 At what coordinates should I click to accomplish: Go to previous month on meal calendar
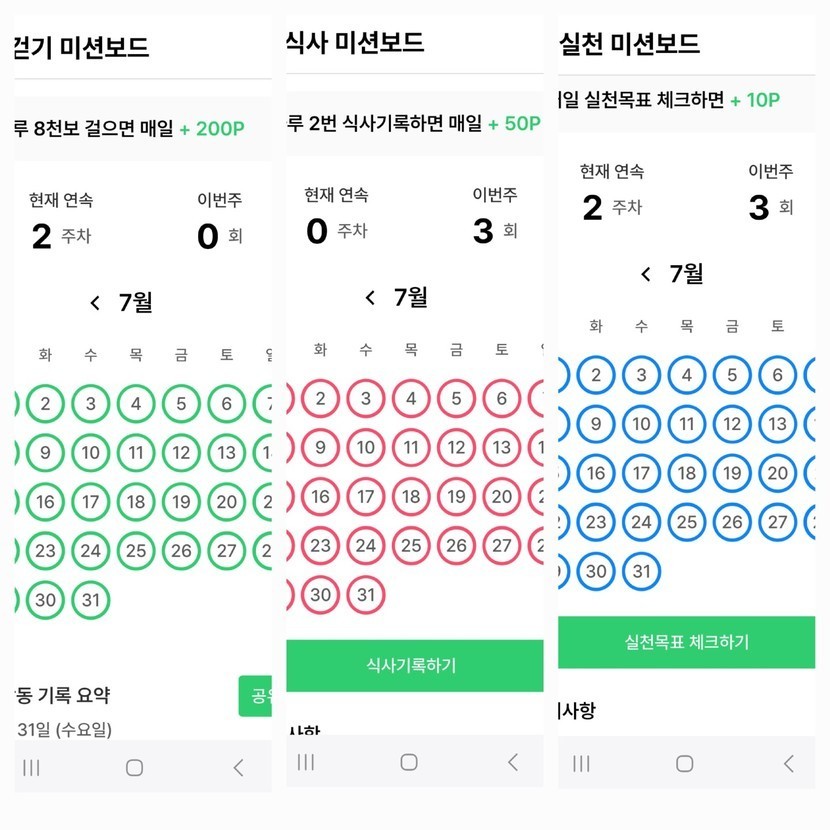[x=370, y=298]
